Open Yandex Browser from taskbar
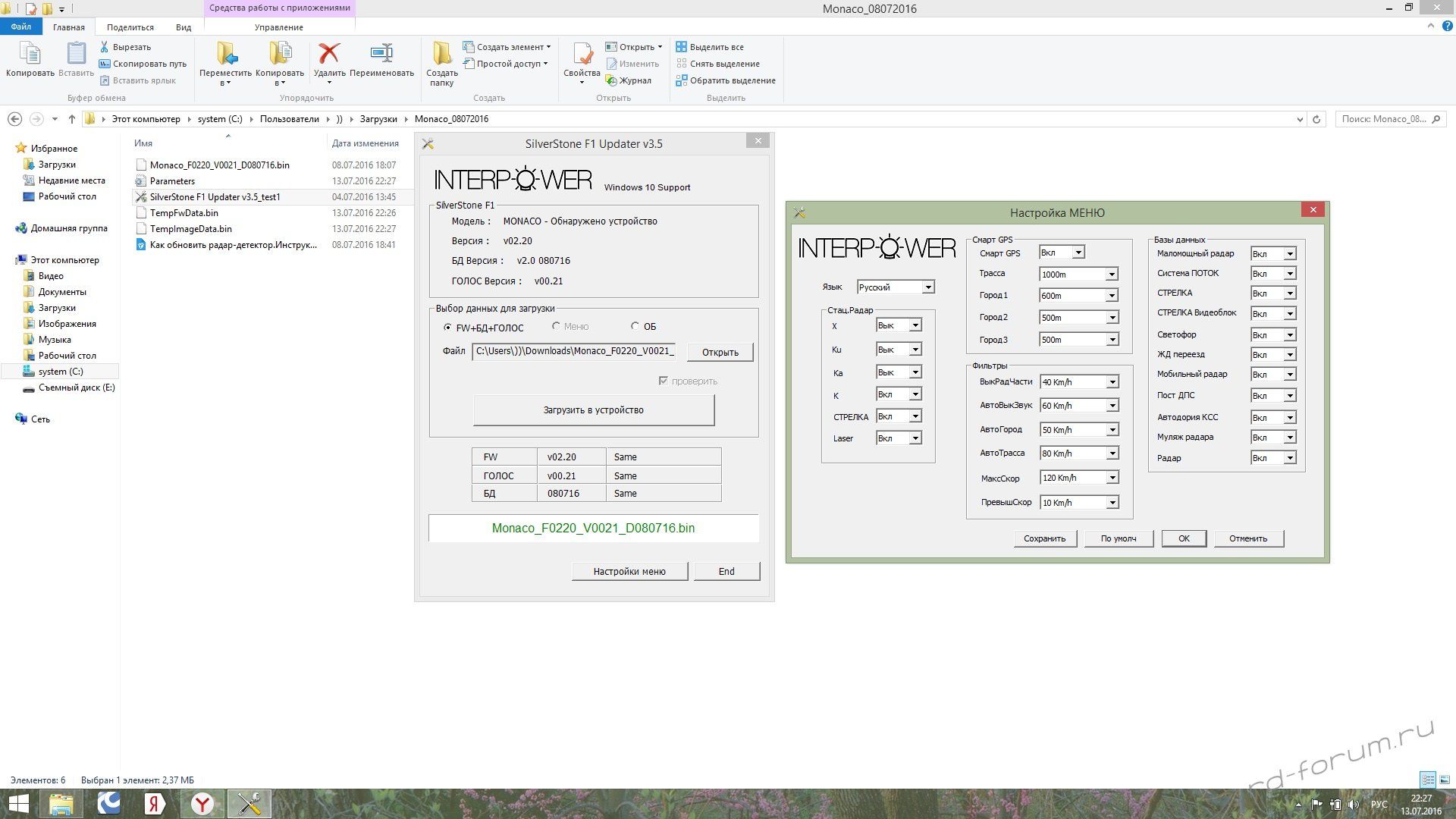This screenshot has height=819, width=1456. pyautogui.click(x=202, y=804)
